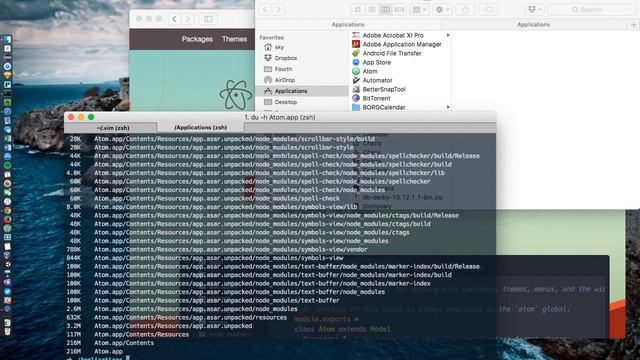The image size is (640, 360).
Task: Click the 2.6M app.asar.unpacked/node_modules line
Action: pyautogui.click(x=182, y=309)
